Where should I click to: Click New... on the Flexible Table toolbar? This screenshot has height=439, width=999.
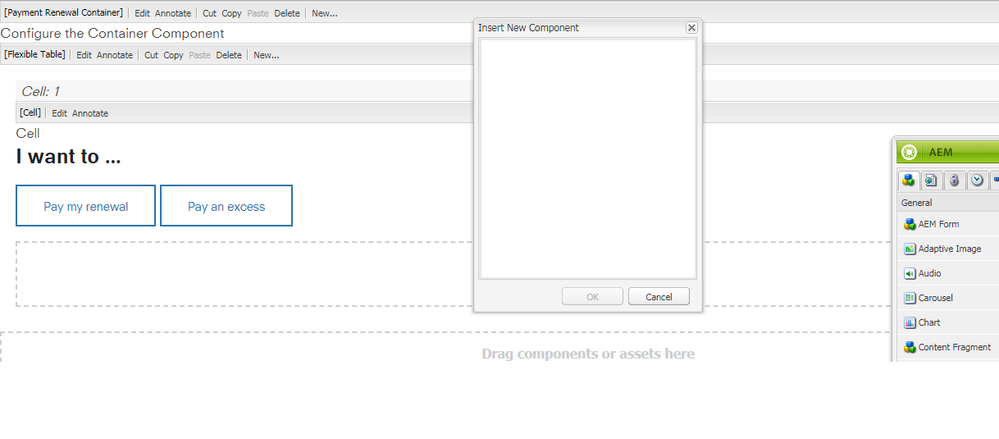click(x=266, y=55)
